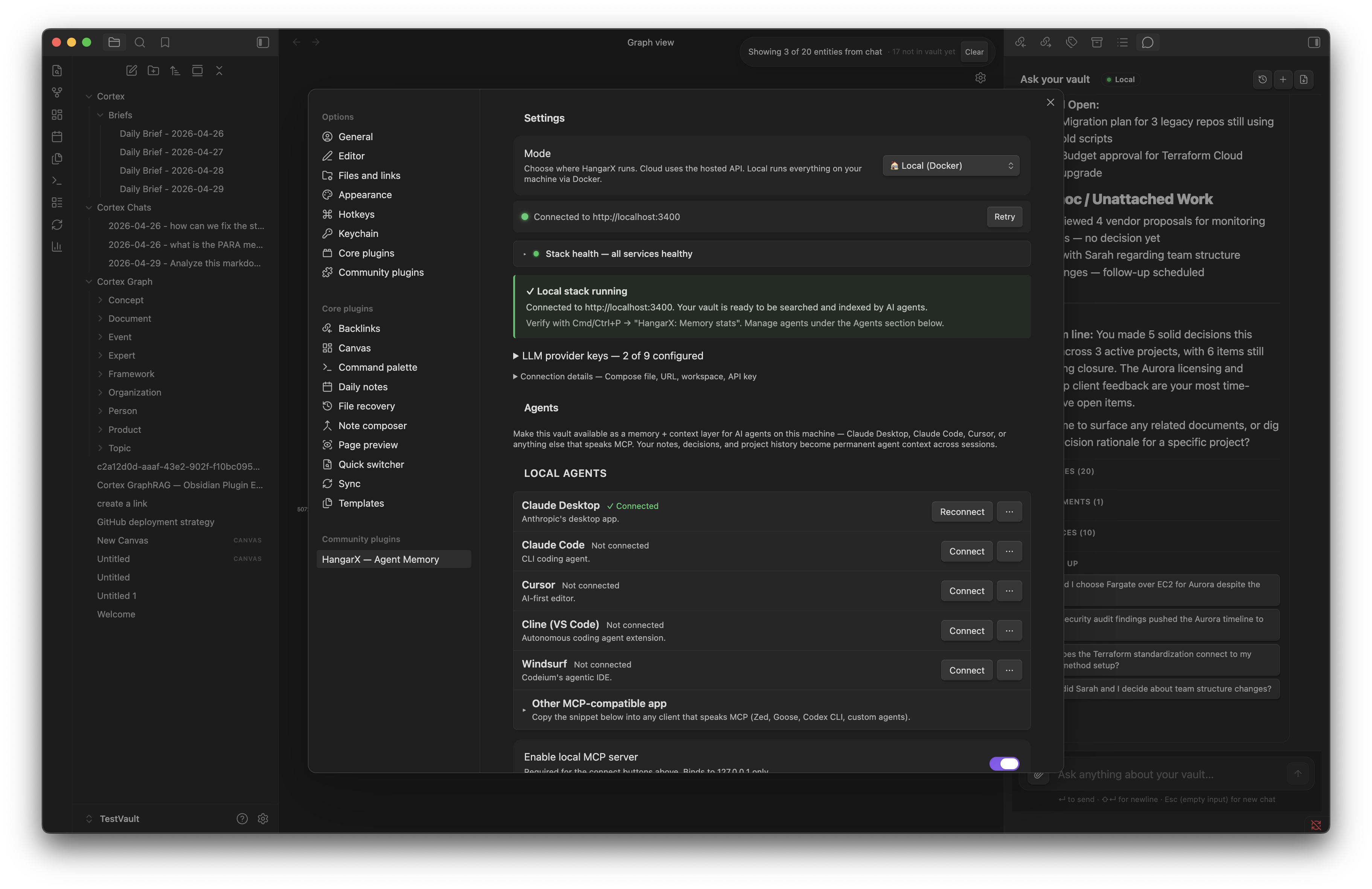Open canvas ribbon icon
This screenshot has width=1372, height=889.
(x=57, y=114)
